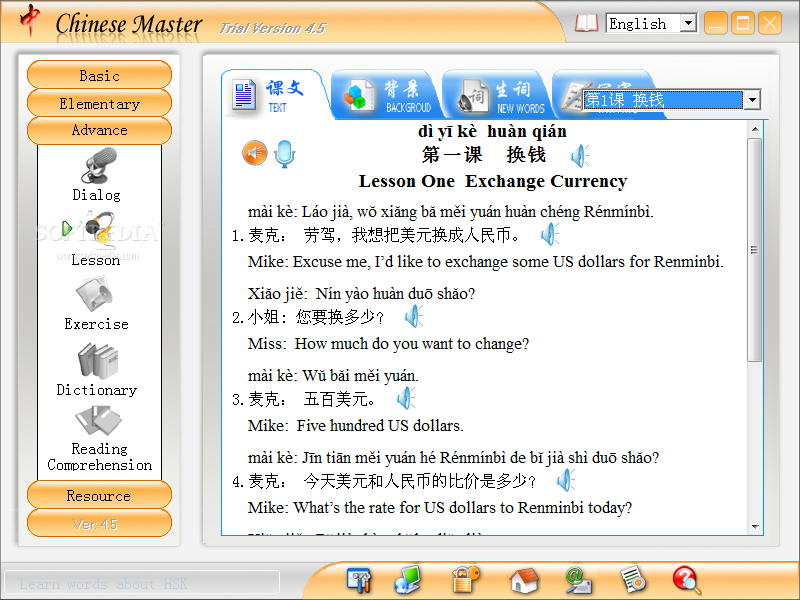Click the Lesson label in sidebar
This screenshot has height=600, width=800.
[95, 260]
